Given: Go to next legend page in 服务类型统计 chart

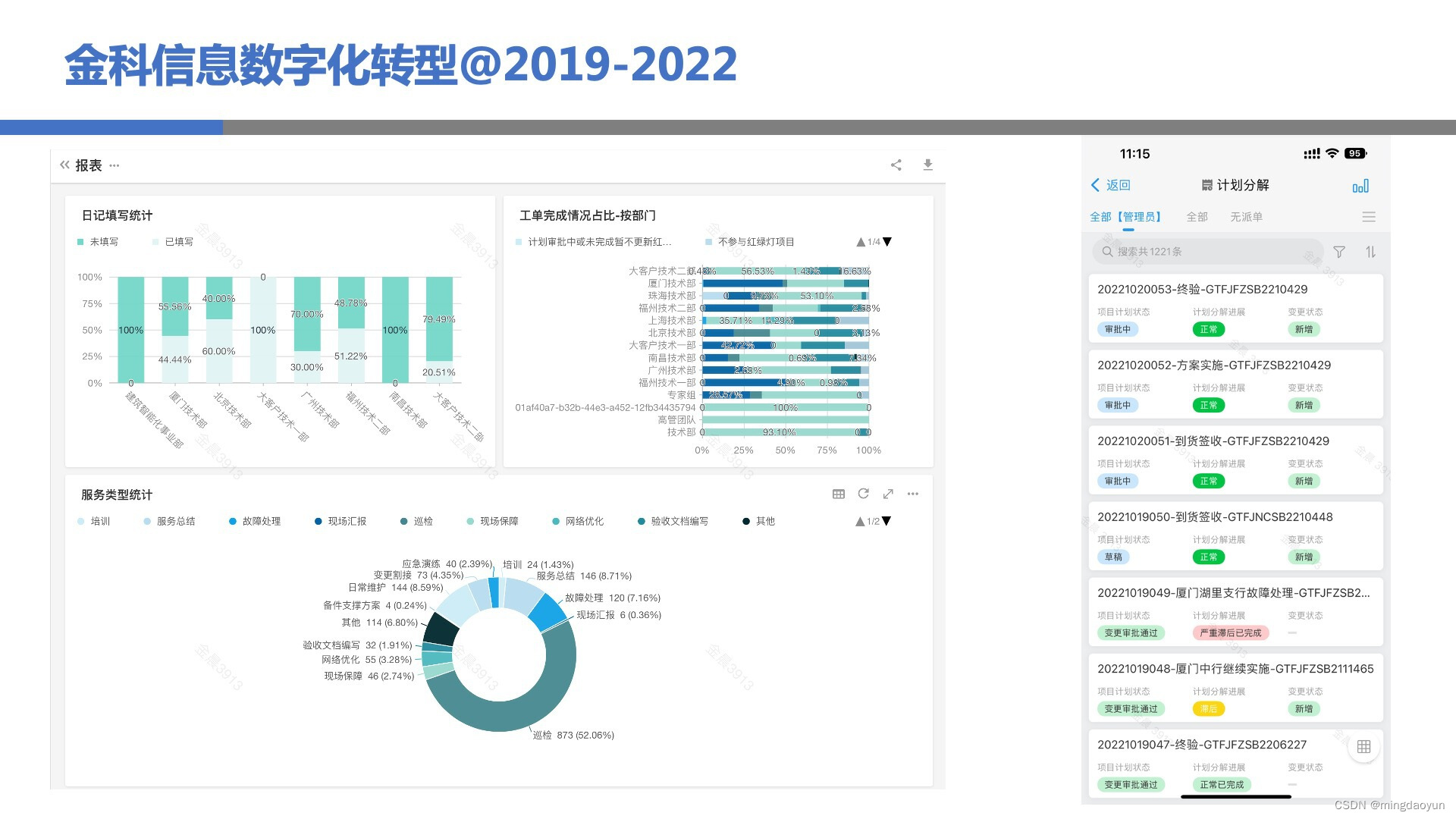Looking at the screenshot, I should click(886, 521).
